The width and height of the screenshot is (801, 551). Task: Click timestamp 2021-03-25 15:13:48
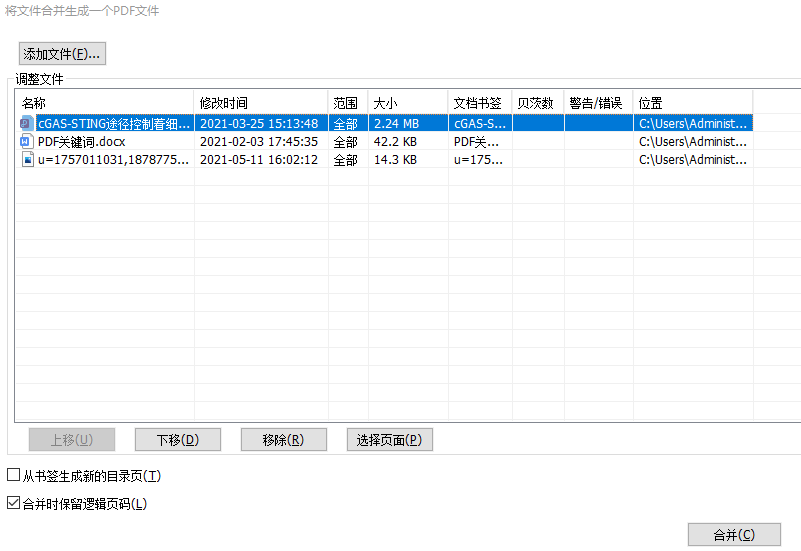[x=259, y=123]
